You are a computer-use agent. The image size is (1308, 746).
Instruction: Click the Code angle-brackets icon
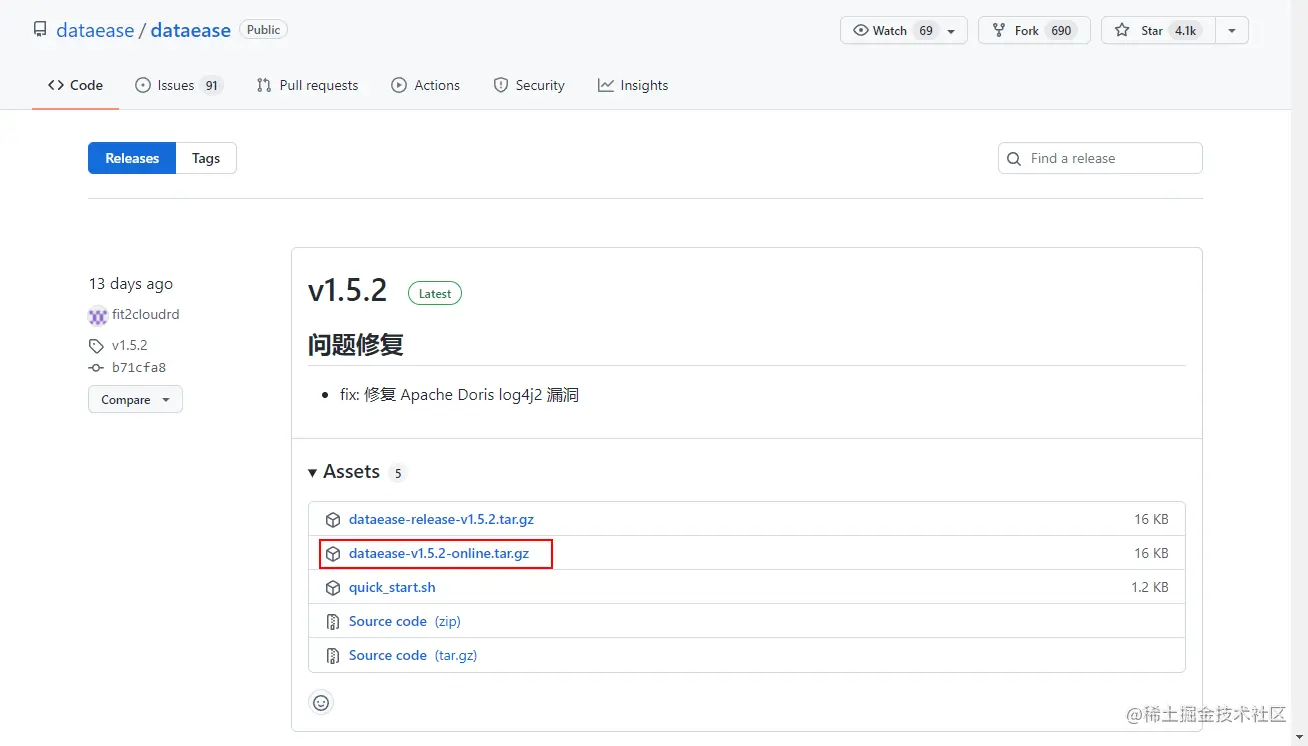(x=56, y=85)
